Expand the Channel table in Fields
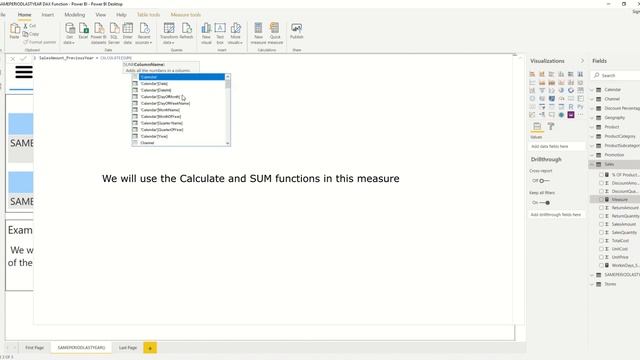The image size is (640, 360). 592,99
